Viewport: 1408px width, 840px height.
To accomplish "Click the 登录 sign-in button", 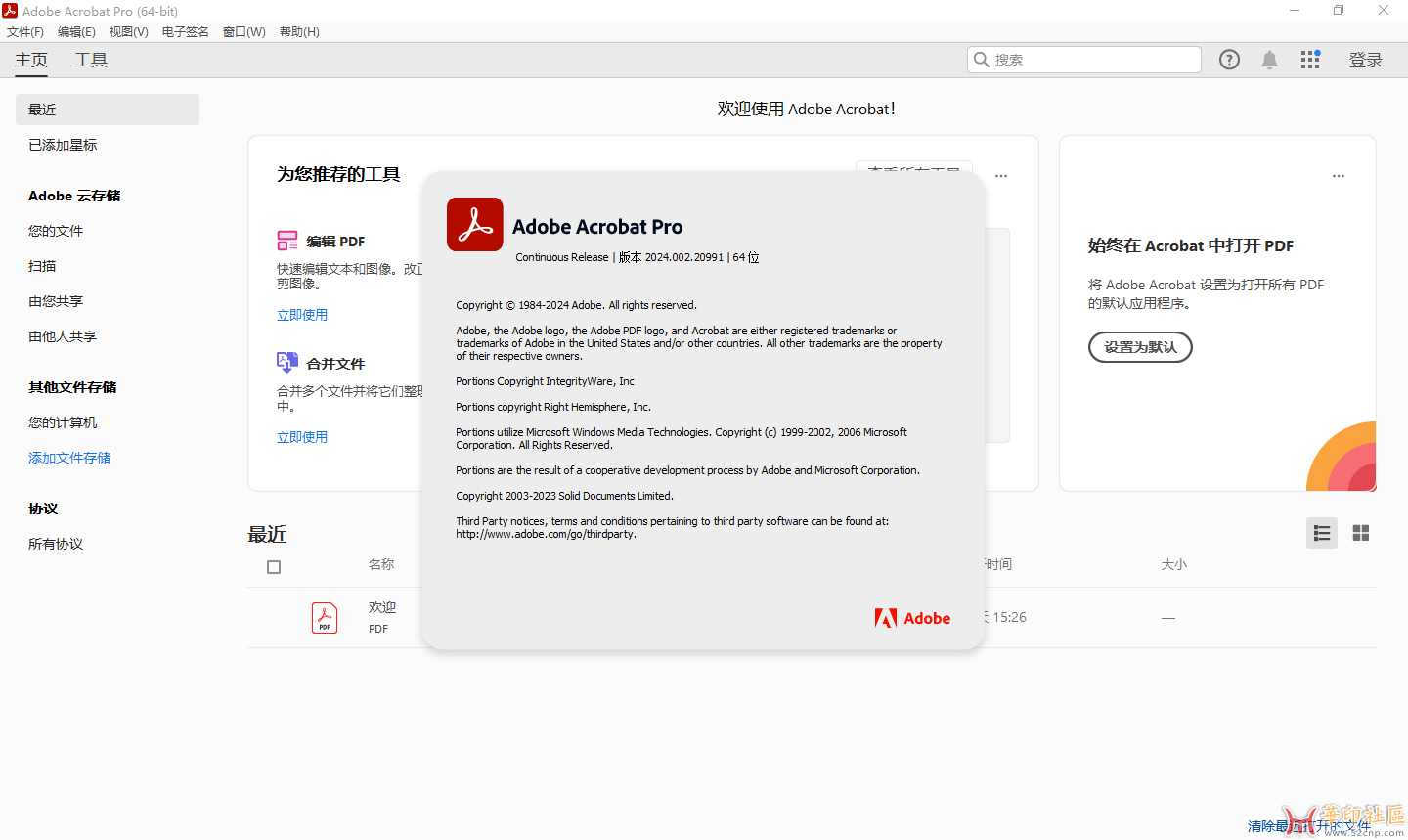I will 1366,61.
